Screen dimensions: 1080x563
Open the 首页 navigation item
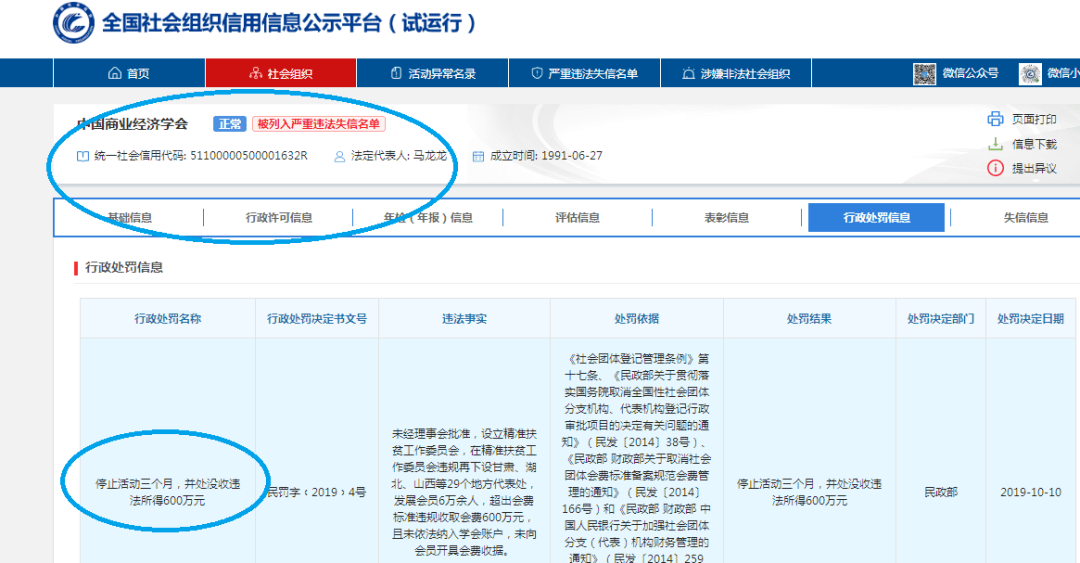point(129,73)
